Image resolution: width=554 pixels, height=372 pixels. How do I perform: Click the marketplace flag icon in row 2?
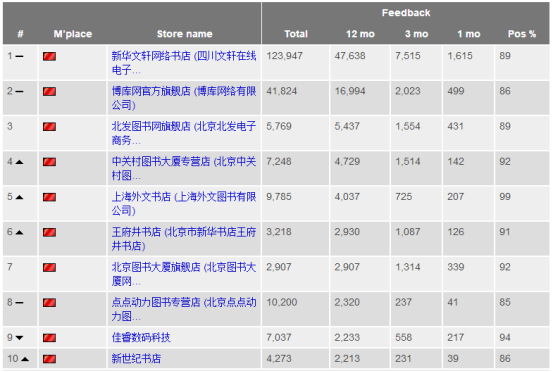point(49,91)
